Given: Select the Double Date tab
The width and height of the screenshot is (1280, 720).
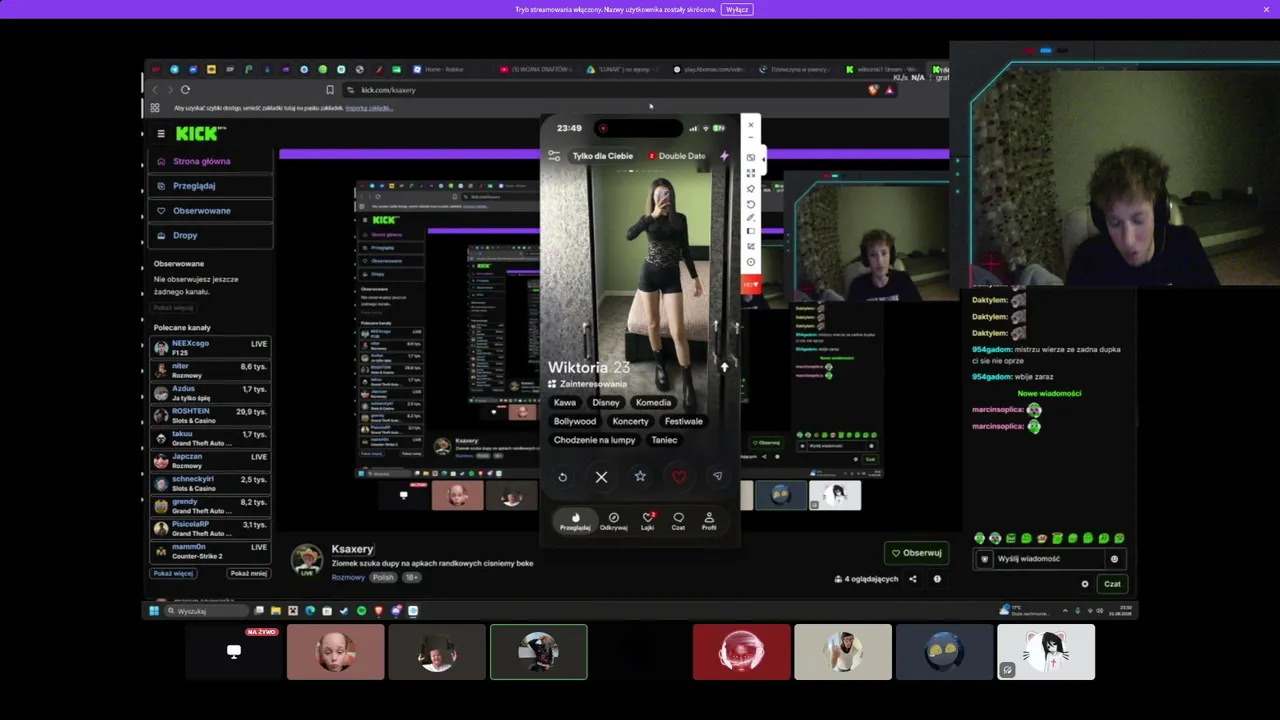Looking at the screenshot, I should tap(677, 156).
